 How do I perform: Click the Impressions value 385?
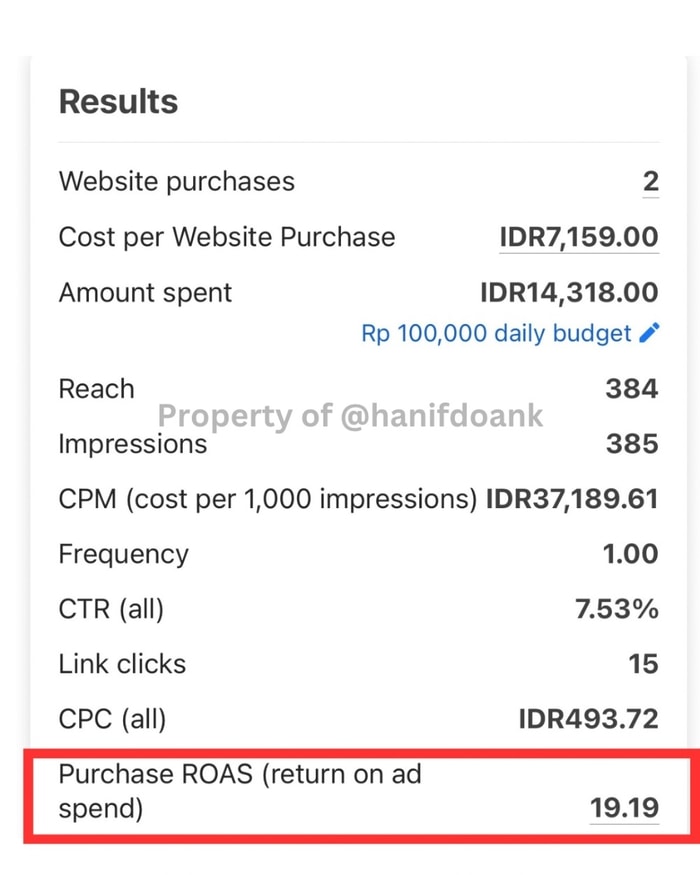pyautogui.click(x=632, y=444)
